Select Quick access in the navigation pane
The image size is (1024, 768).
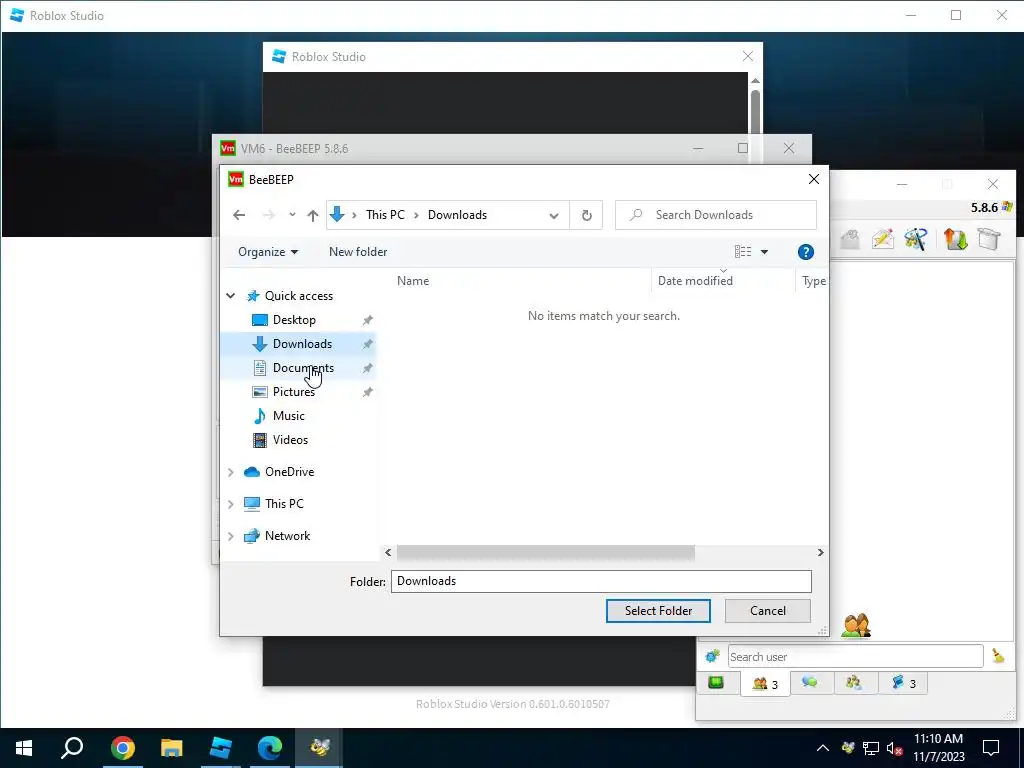tap(298, 296)
